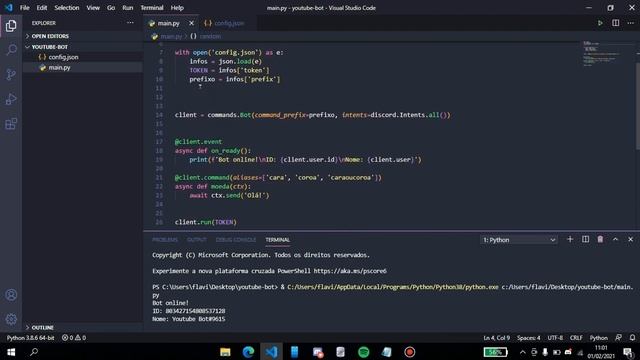Change indentation via 'Spaces: 4'
This screenshot has height=360, width=640.
click(529, 338)
